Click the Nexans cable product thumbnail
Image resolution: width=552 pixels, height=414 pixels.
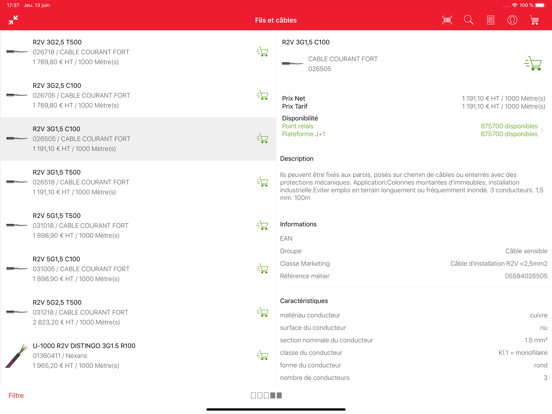[16, 356]
